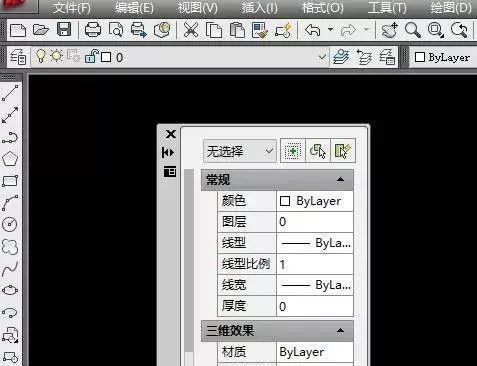477x366 pixels.
Task: Select the Polyline tool
Action: coord(10,137)
